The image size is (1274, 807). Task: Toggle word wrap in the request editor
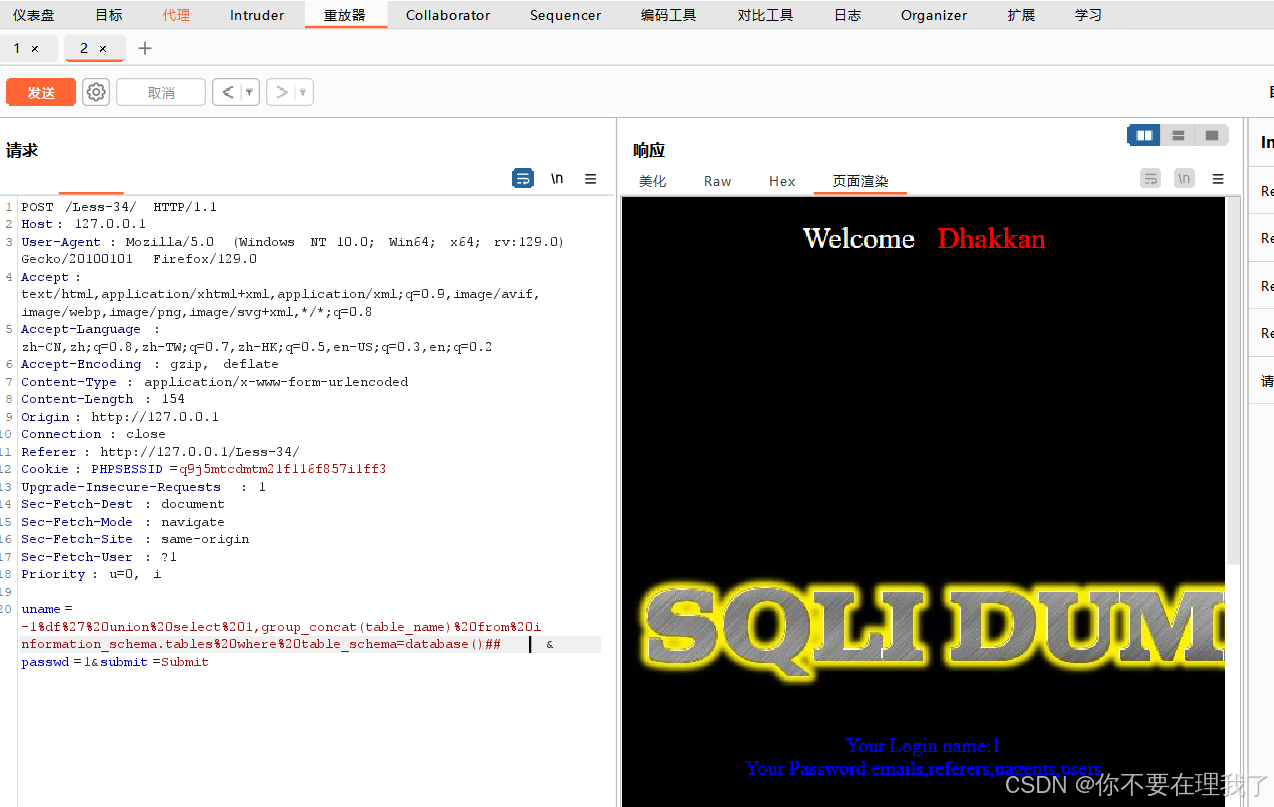coord(523,178)
